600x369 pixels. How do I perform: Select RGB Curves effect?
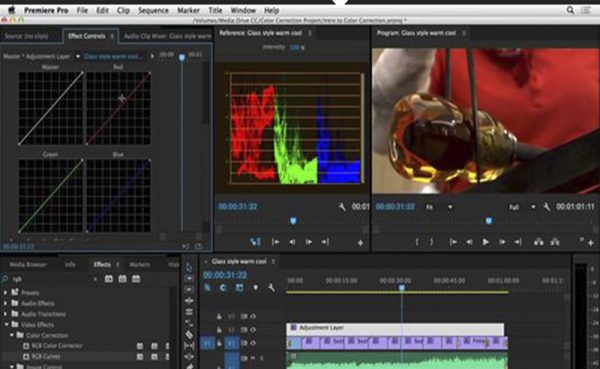(45, 356)
